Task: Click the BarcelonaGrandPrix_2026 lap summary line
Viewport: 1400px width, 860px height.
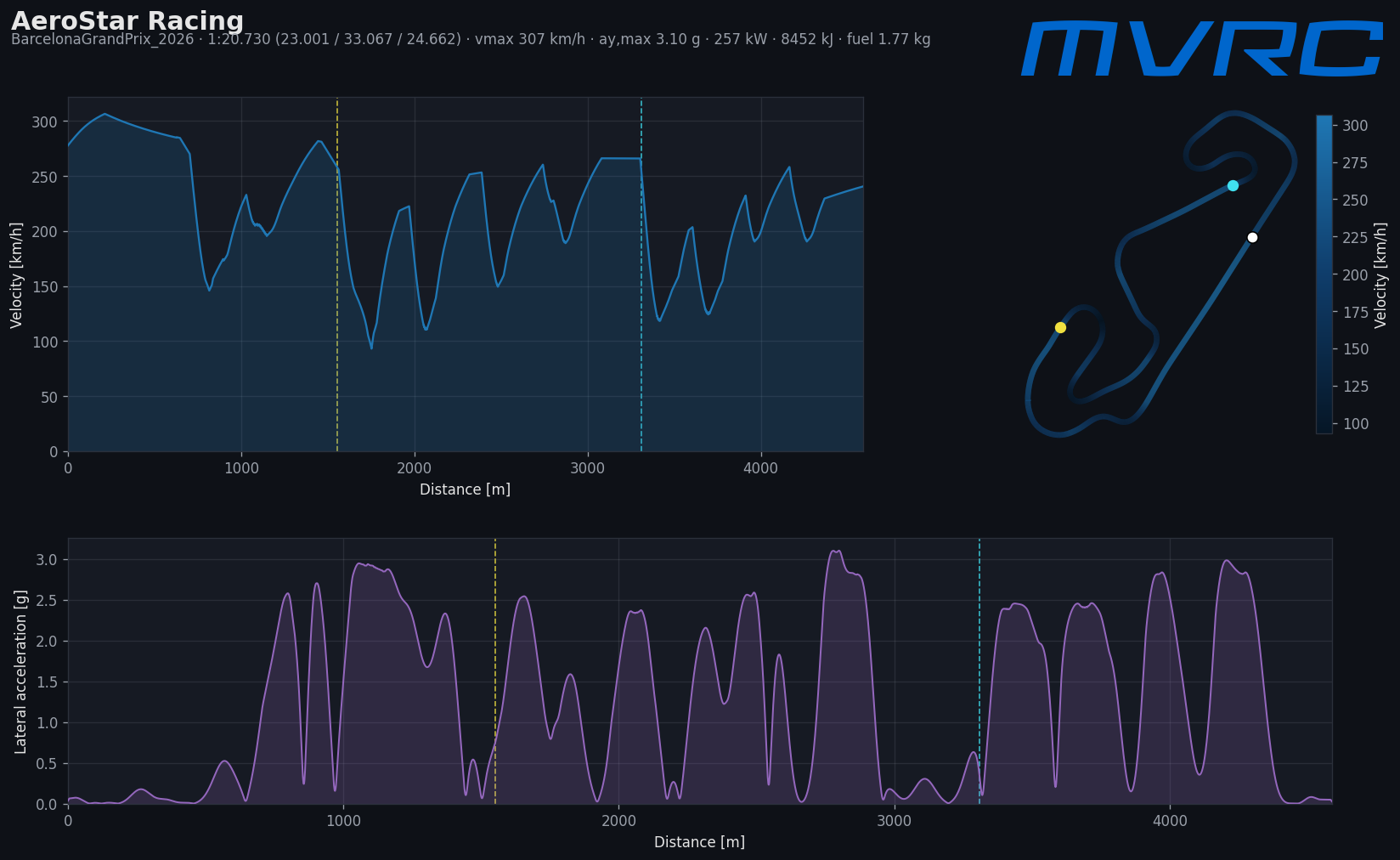Action: pos(471,40)
